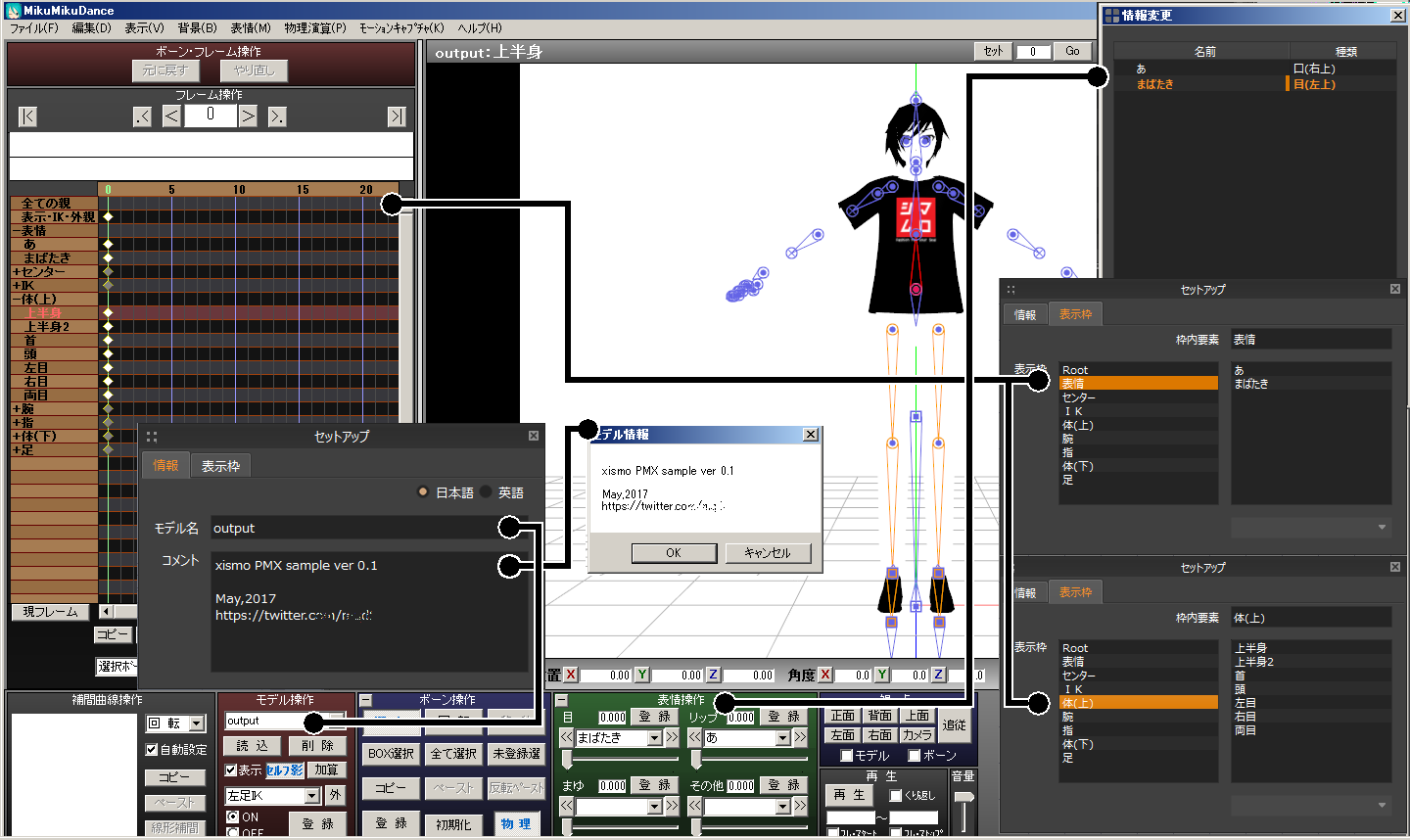Step back one frame (<) button
This screenshot has width=1410, height=840.
pyautogui.click(x=171, y=117)
